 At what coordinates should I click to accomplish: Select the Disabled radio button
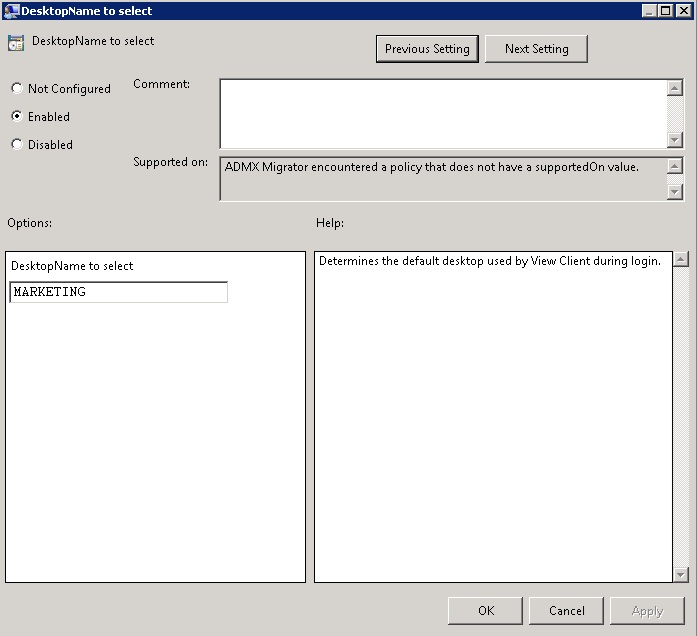17,145
